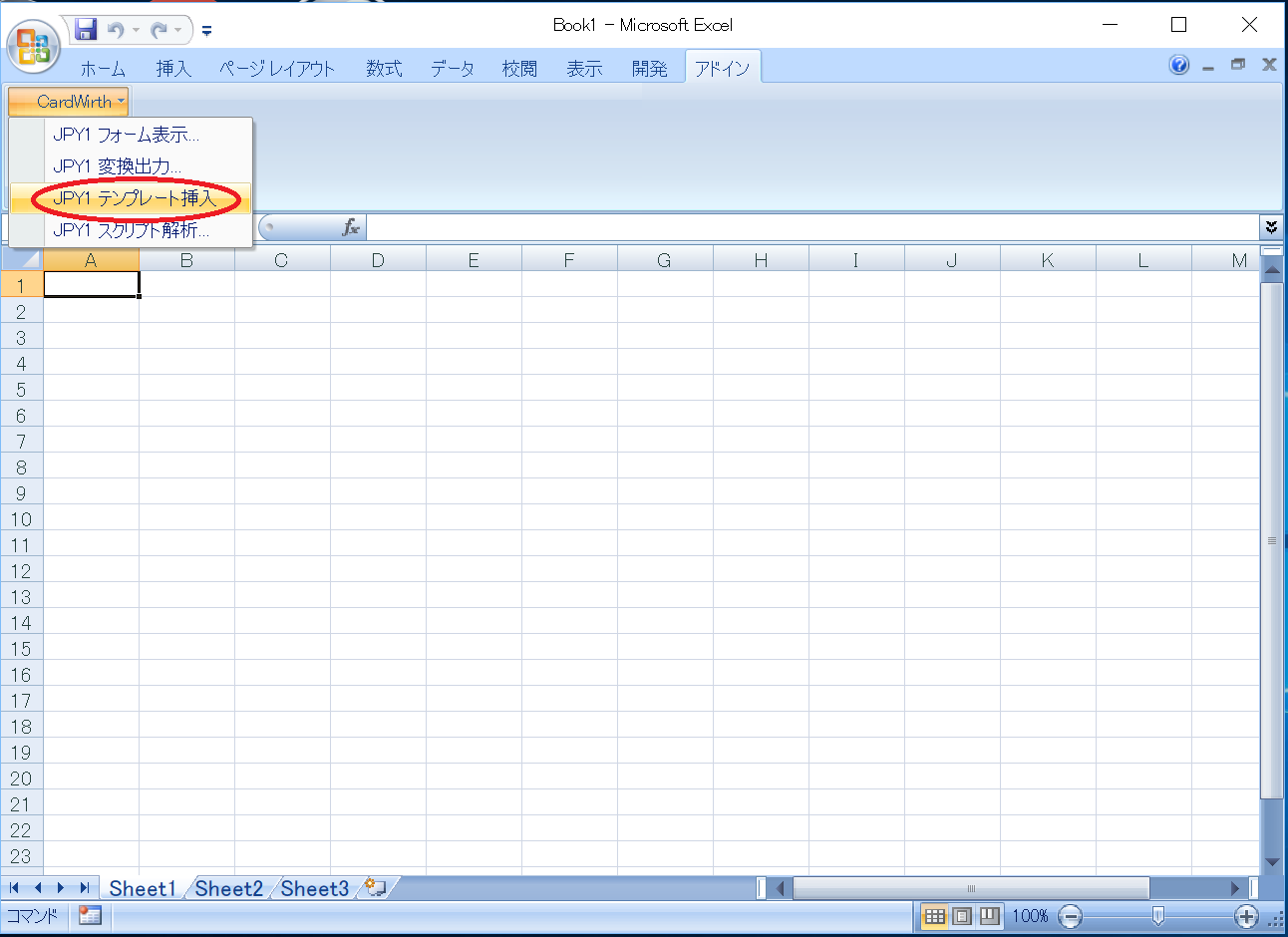Open the 開発 ribbon tab
The width and height of the screenshot is (1288, 937).
649,68
